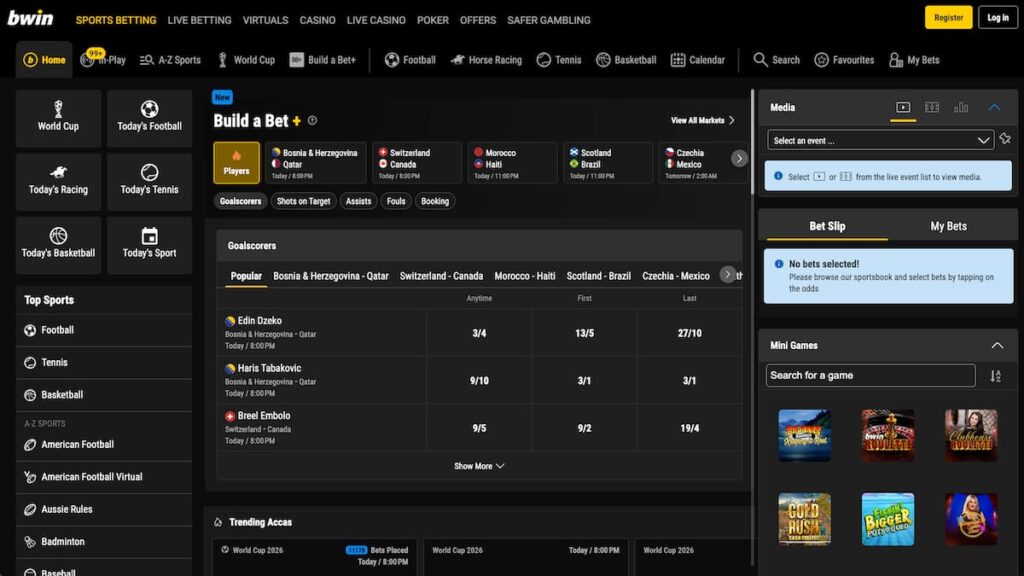Open A-Z Sports in the top navigation
This screenshot has width=1024, height=576.
pos(170,60)
